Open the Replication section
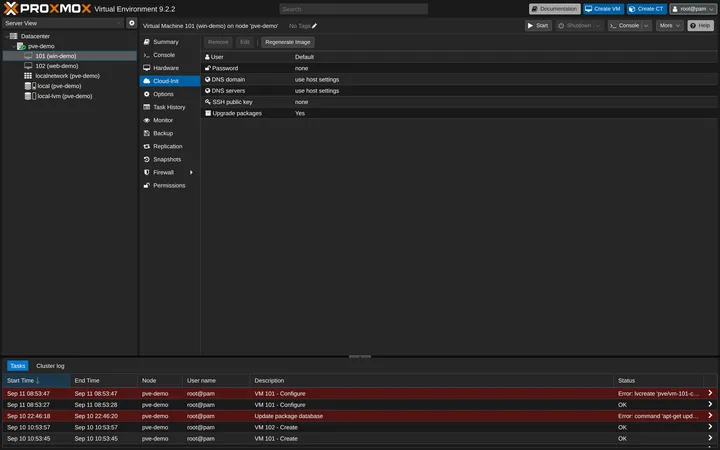Image resolution: width=720 pixels, height=450 pixels. click(170, 146)
